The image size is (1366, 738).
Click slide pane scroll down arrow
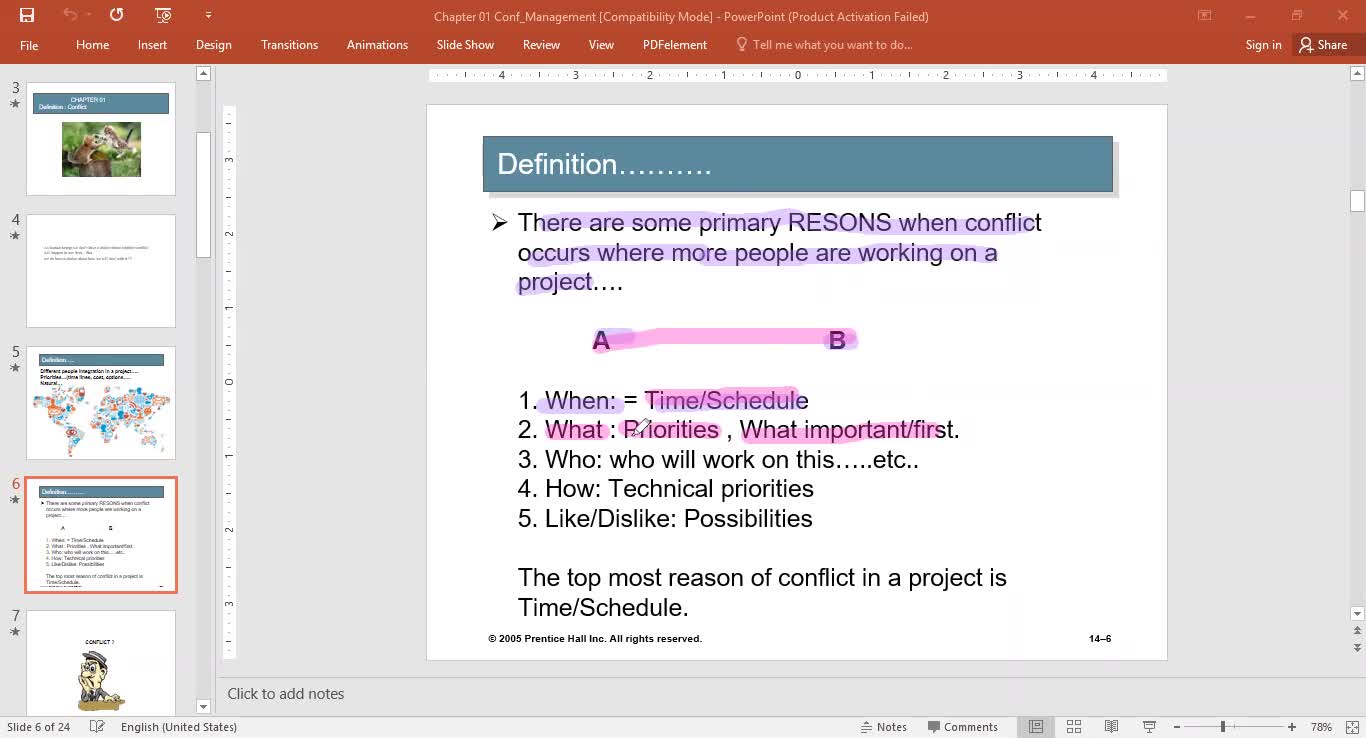coord(1357,614)
